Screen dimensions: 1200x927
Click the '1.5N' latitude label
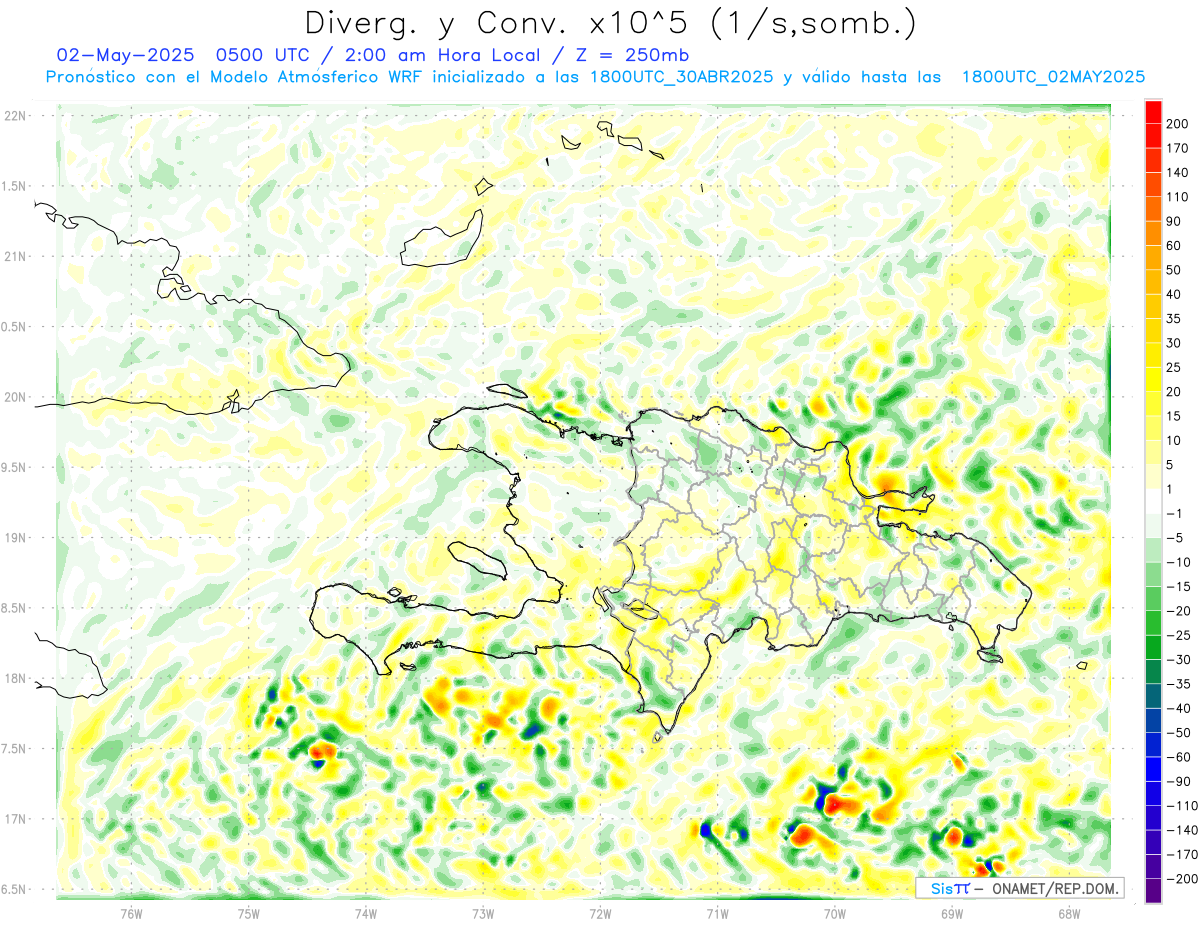coord(15,186)
